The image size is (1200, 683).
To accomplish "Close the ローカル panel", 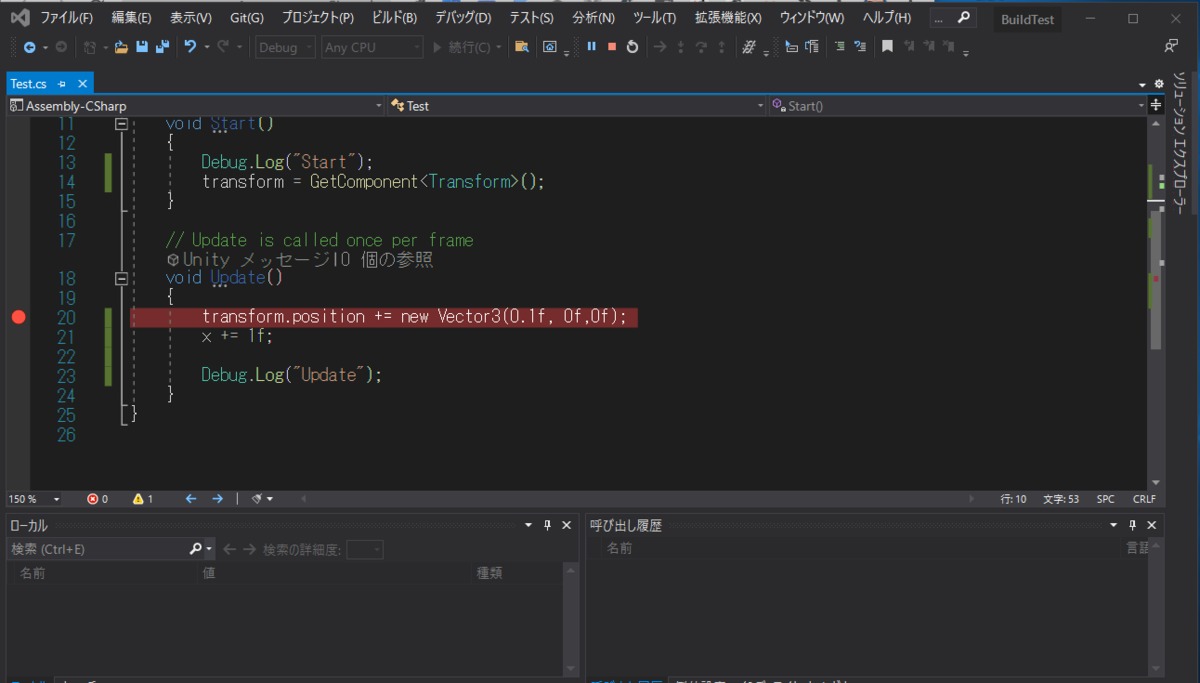I will coord(566,525).
